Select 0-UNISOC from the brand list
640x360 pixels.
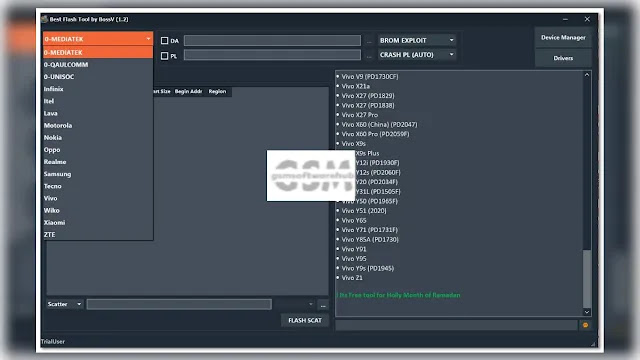[x=98, y=77]
